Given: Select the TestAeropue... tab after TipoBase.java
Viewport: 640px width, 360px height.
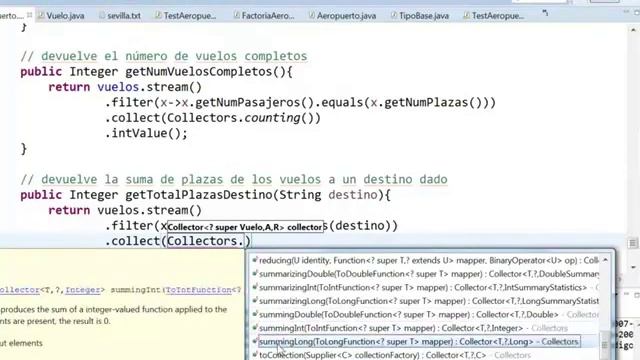Looking at the screenshot, I should point(493,16).
